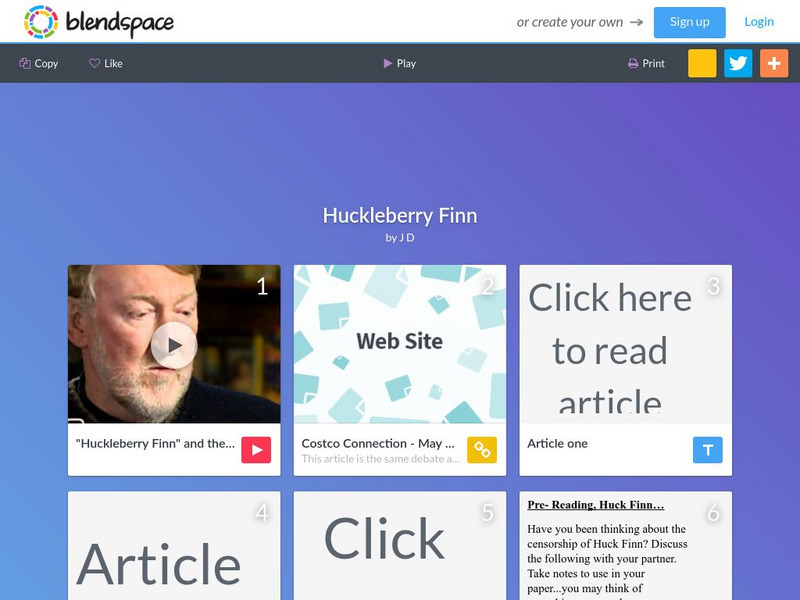Open tile 4 labeled Article
The width and height of the screenshot is (800, 600).
pyautogui.click(x=174, y=545)
